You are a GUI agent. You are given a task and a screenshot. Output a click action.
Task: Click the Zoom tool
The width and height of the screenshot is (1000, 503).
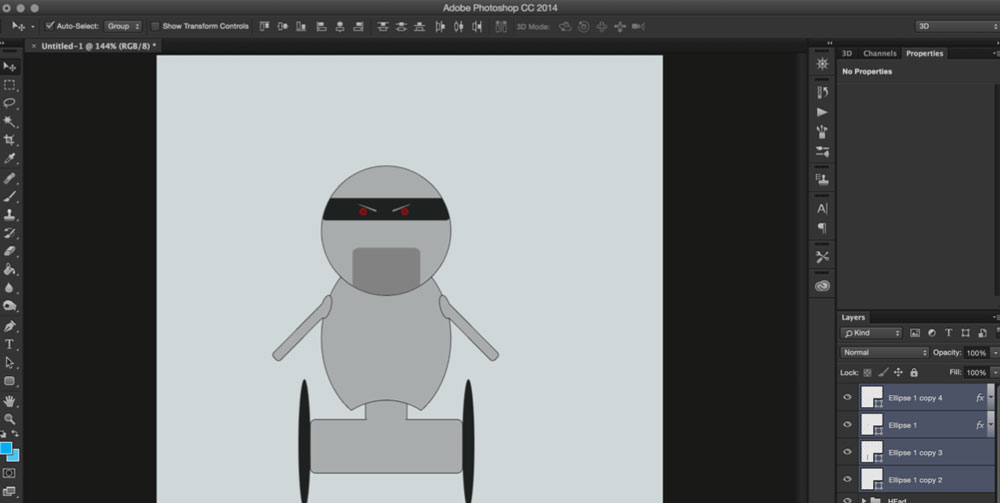(10, 418)
